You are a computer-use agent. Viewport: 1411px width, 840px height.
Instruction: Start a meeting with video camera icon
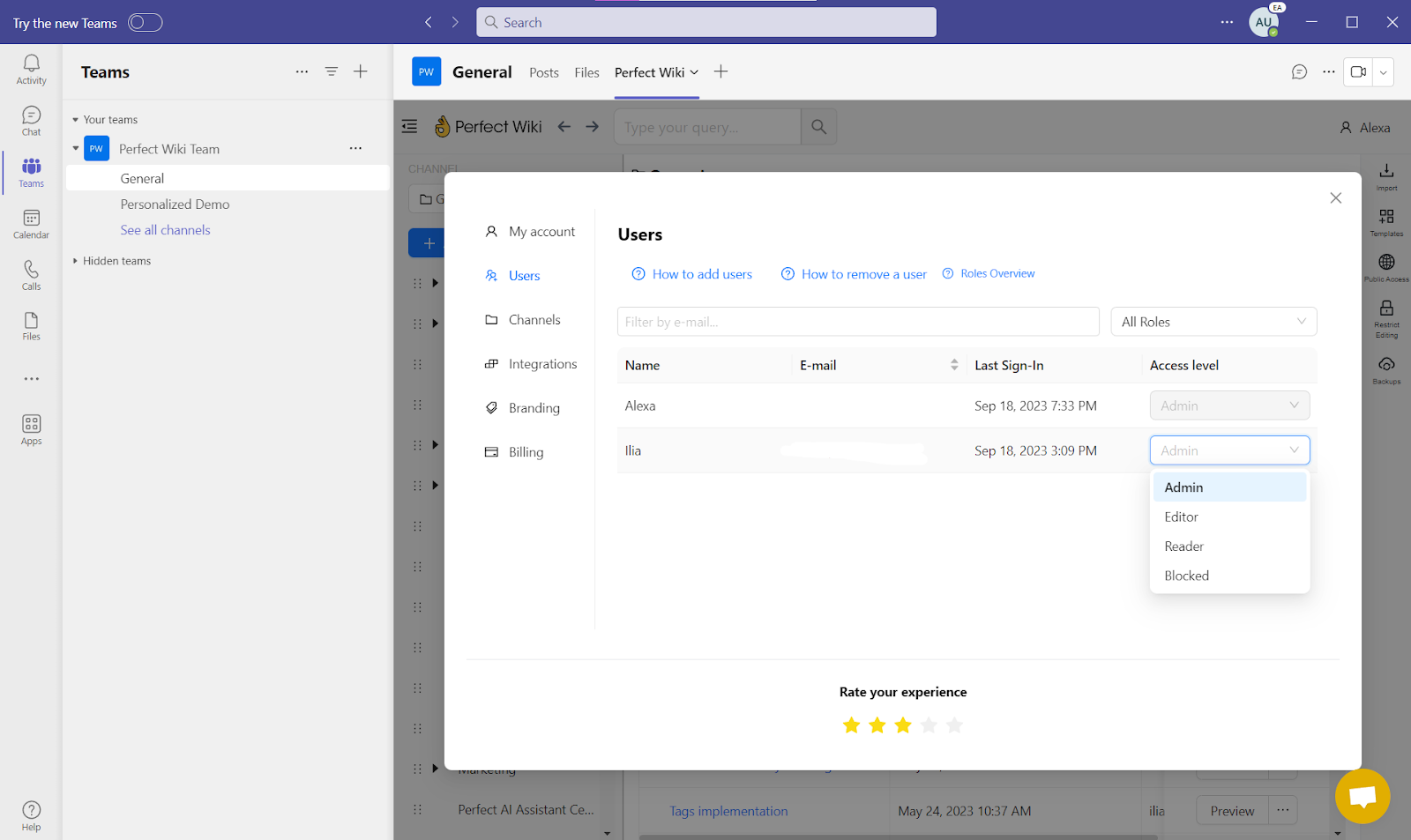coord(1358,72)
